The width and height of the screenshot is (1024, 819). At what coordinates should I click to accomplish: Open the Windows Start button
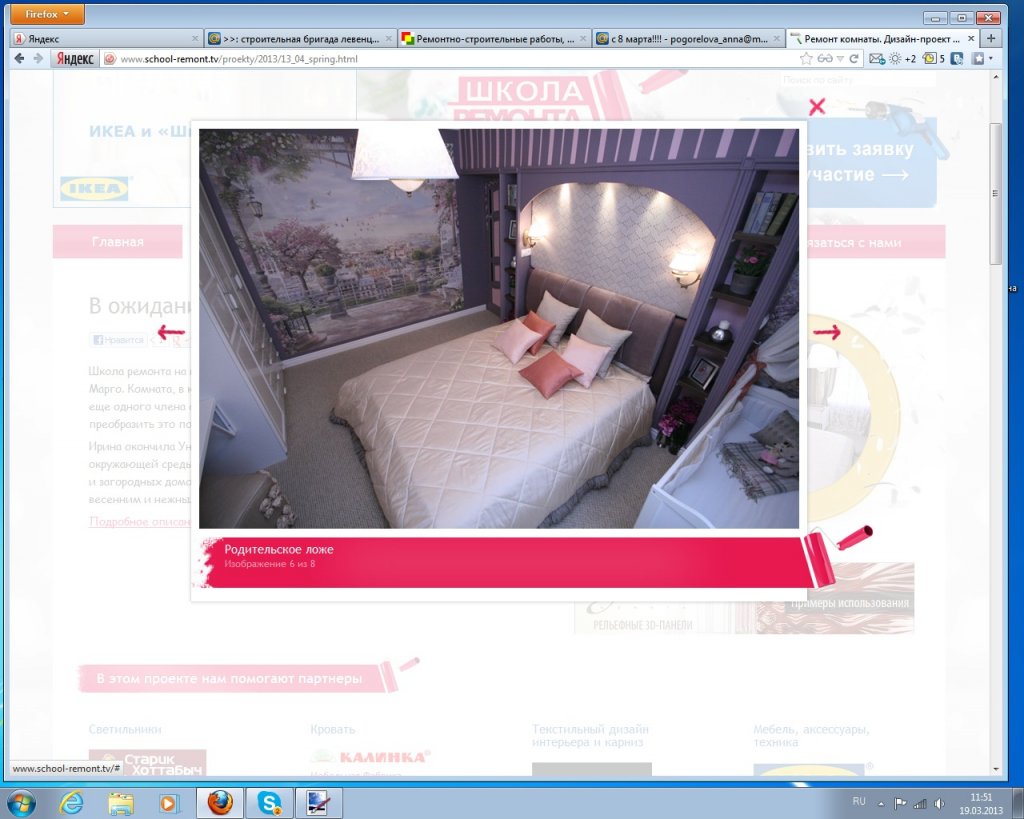21,803
